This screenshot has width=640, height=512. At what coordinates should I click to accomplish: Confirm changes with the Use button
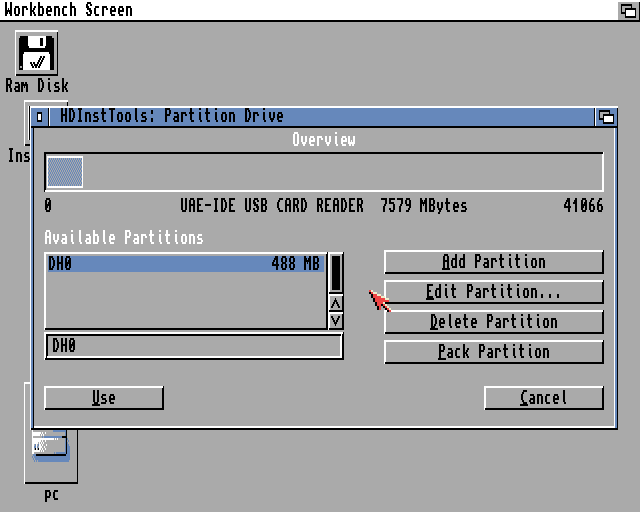(x=104, y=398)
